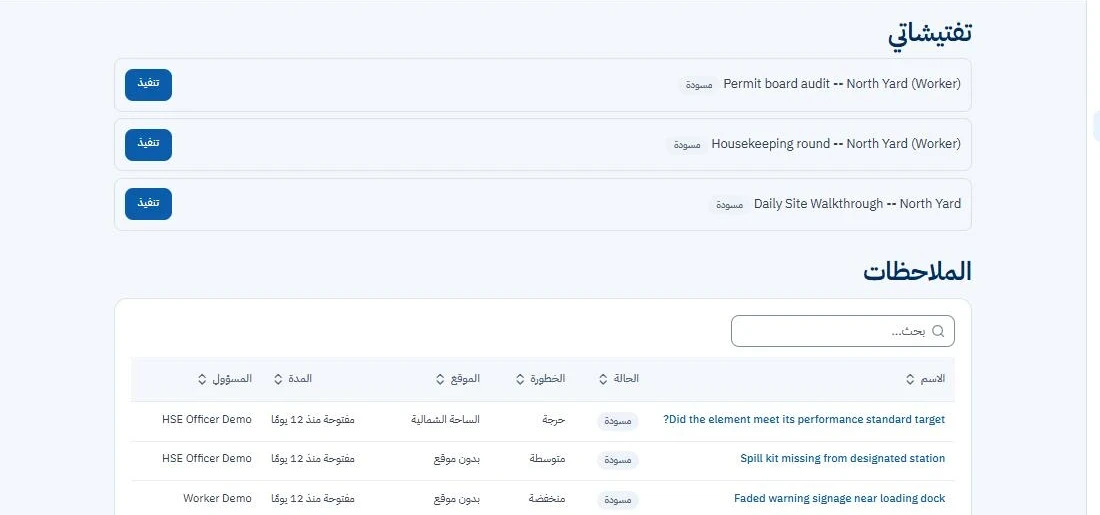Open 'Faded warning signage near loading dock' observation

[840, 499]
